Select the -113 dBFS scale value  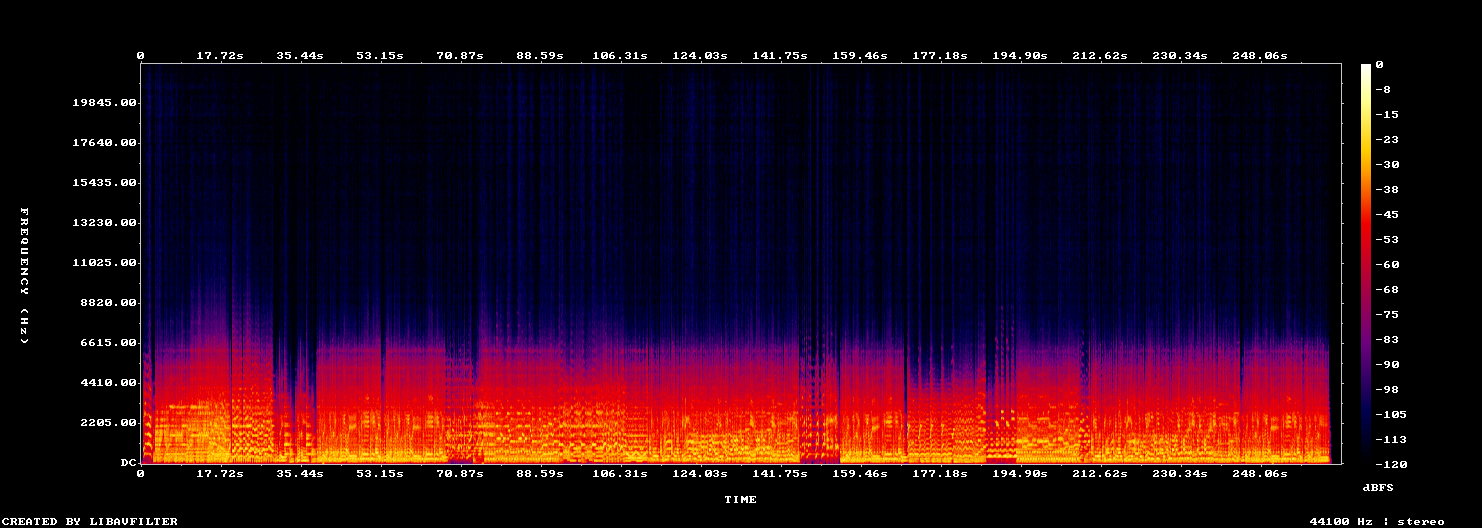coord(1391,440)
